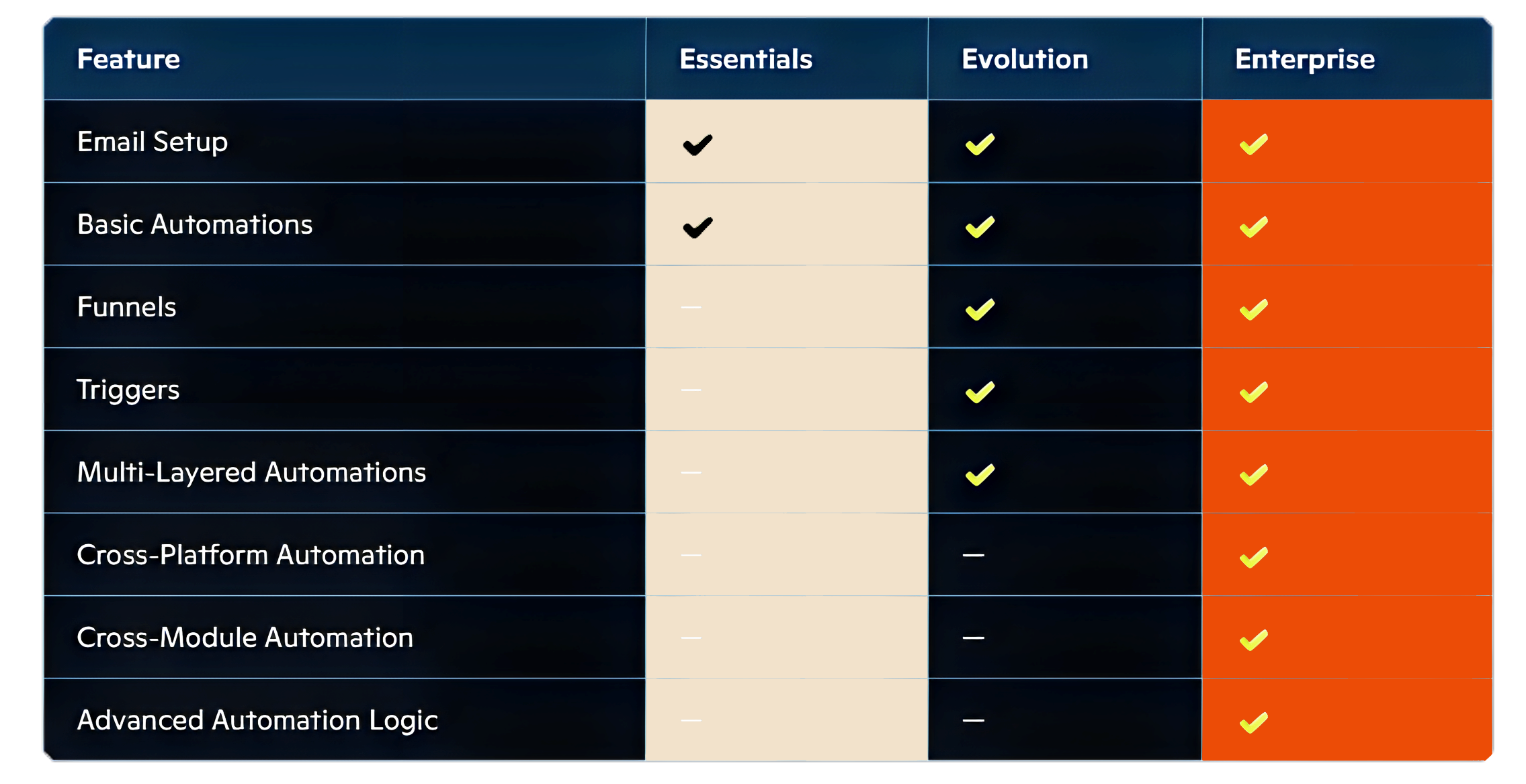This screenshot has width=1526, height=784.
Task: Click the Essentials checkmark for Email Setup
Action: 697,144
